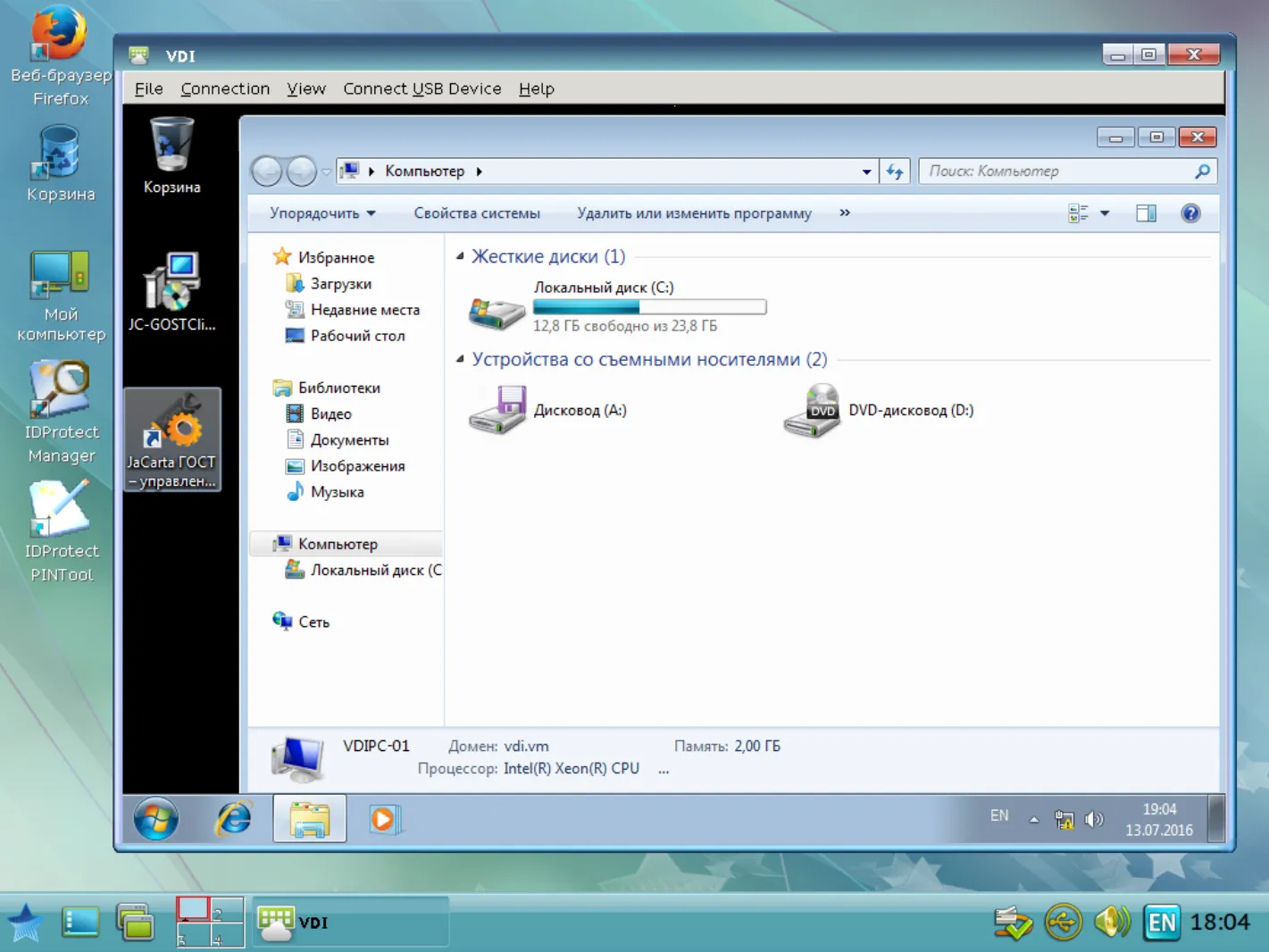This screenshot has width=1269, height=952.
Task: Click the Explorer back navigation button
Action: point(267,171)
